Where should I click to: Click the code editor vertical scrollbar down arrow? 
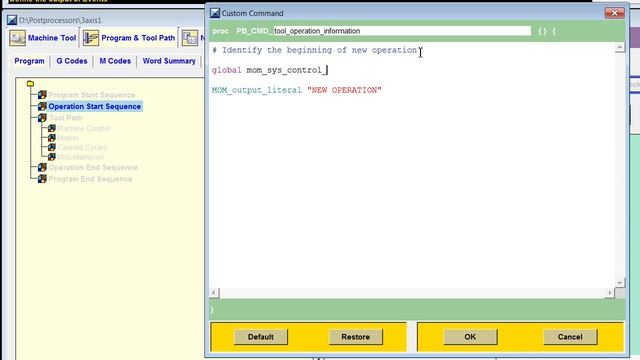pyautogui.click(x=620, y=282)
